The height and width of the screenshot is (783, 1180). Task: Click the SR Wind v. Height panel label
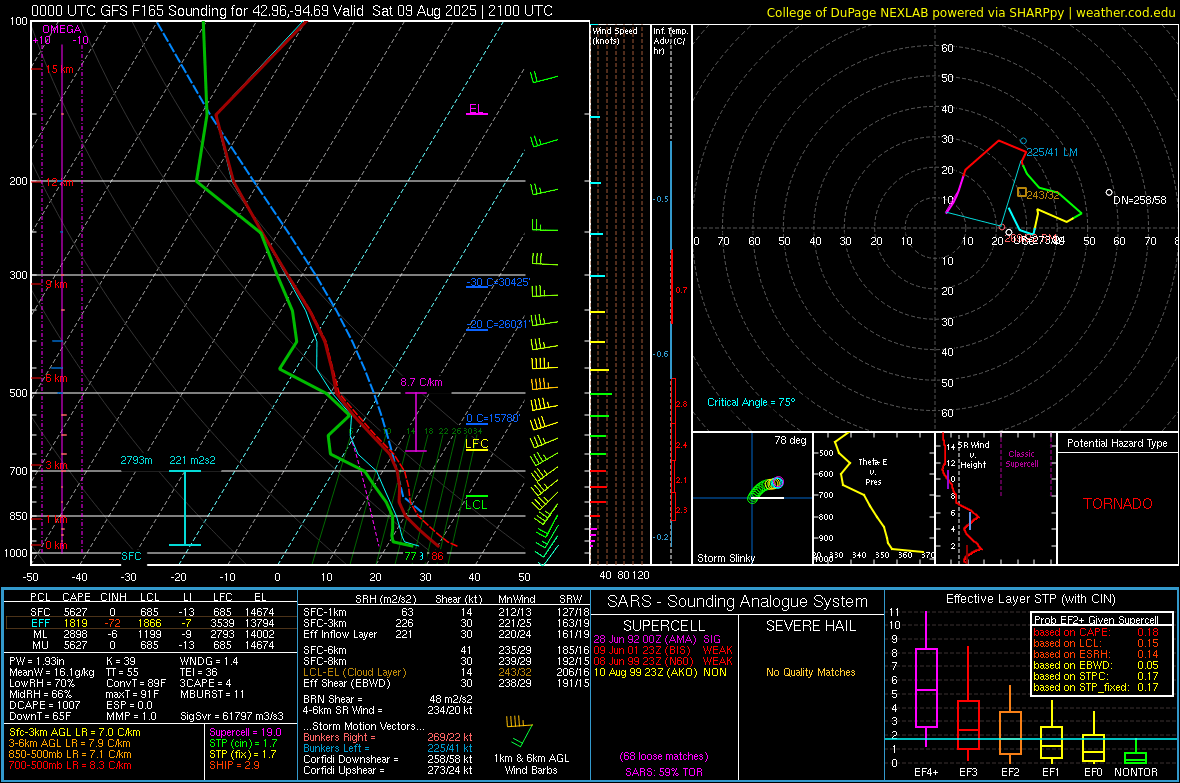[x=972, y=455]
